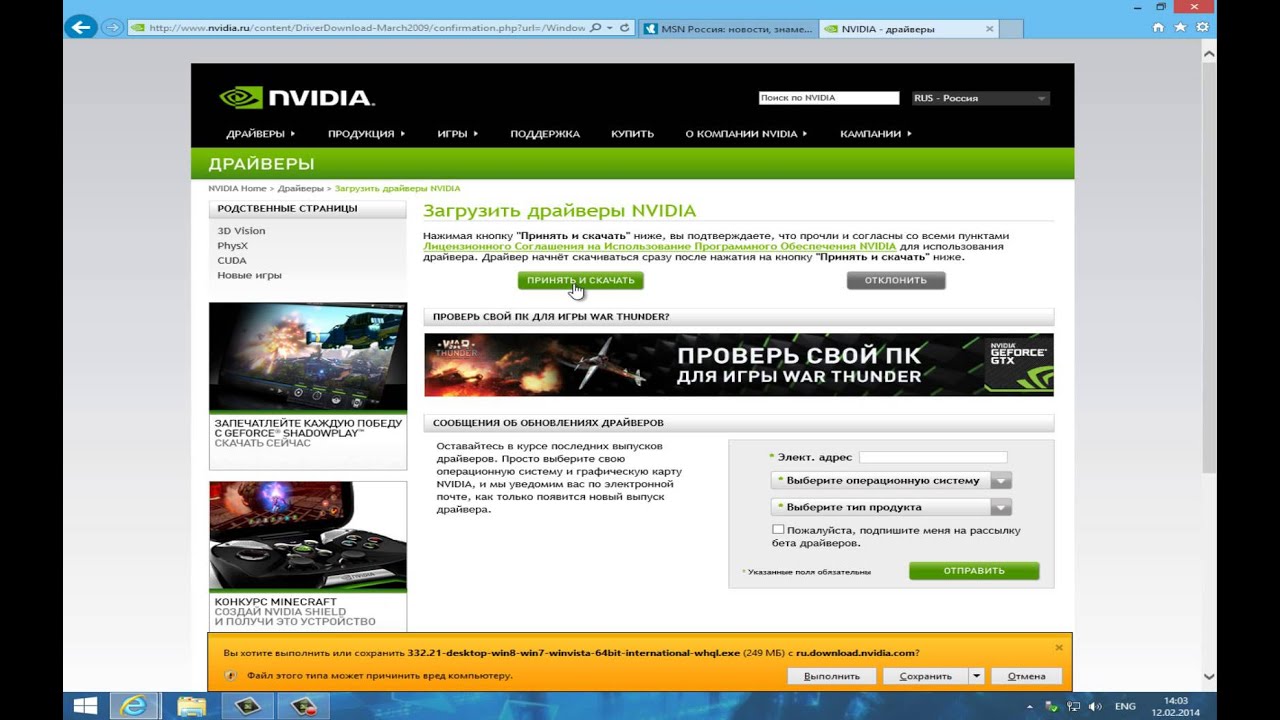This screenshot has height=720, width=1280.
Task: Open the 'Выберите операционную систему' dropdown
Action: [x=891, y=480]
